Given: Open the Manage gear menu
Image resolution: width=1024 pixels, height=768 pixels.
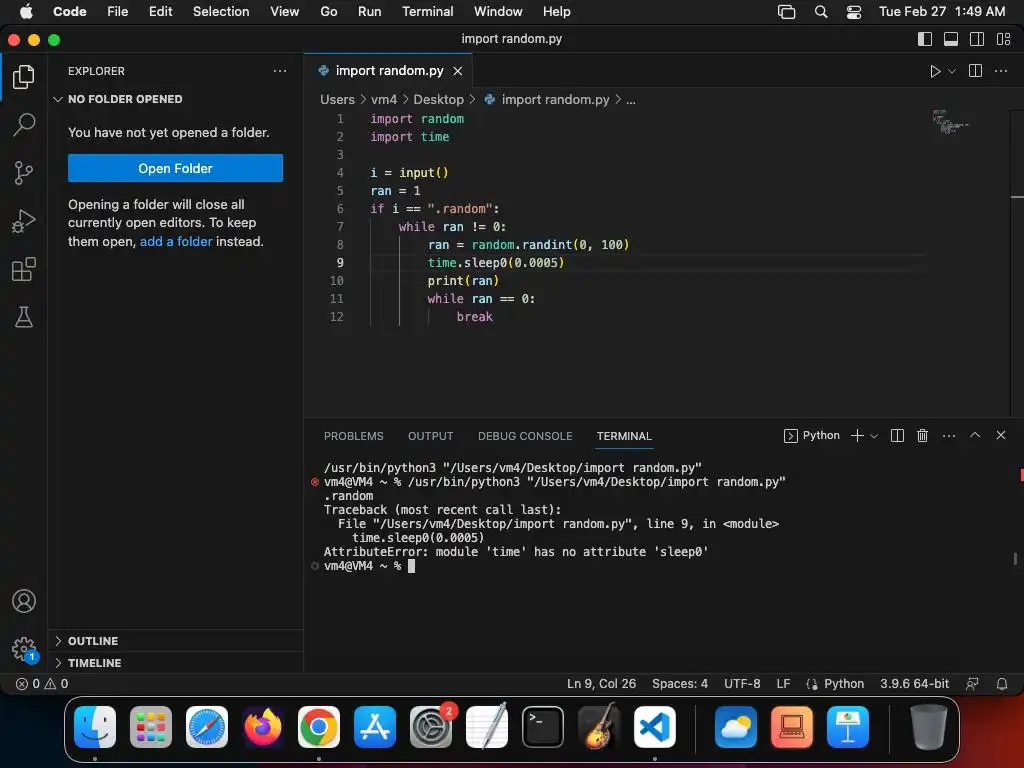Looking at the screenshot, I should (x=24, y=649).
